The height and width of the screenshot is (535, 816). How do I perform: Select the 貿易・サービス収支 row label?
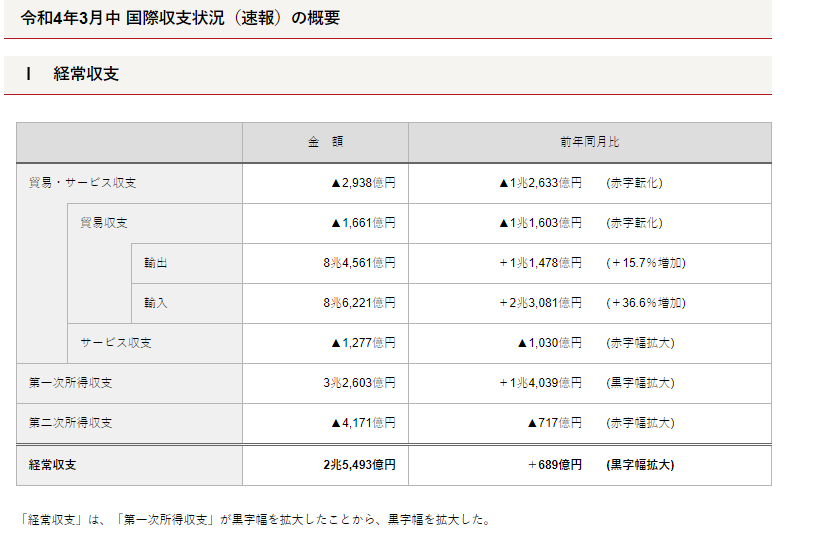click(83, 183)
